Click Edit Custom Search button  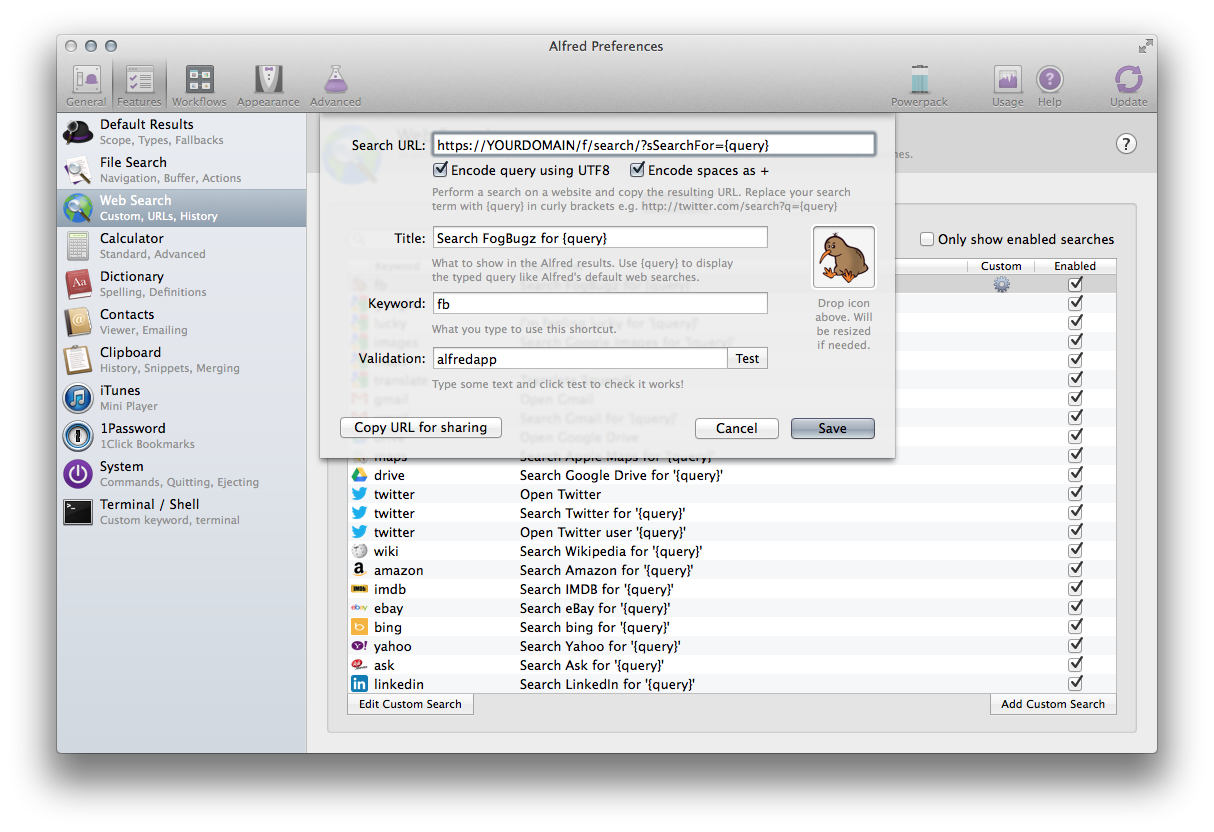(410, 704)
